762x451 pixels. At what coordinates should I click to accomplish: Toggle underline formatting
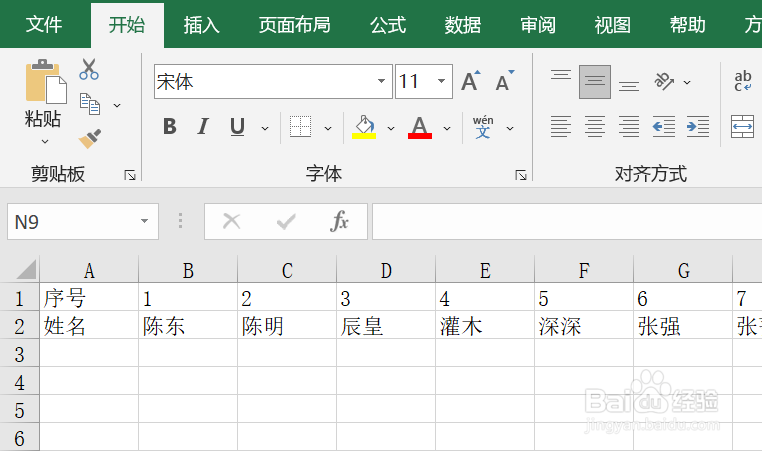pyautogui.click(x=237, y=127)
